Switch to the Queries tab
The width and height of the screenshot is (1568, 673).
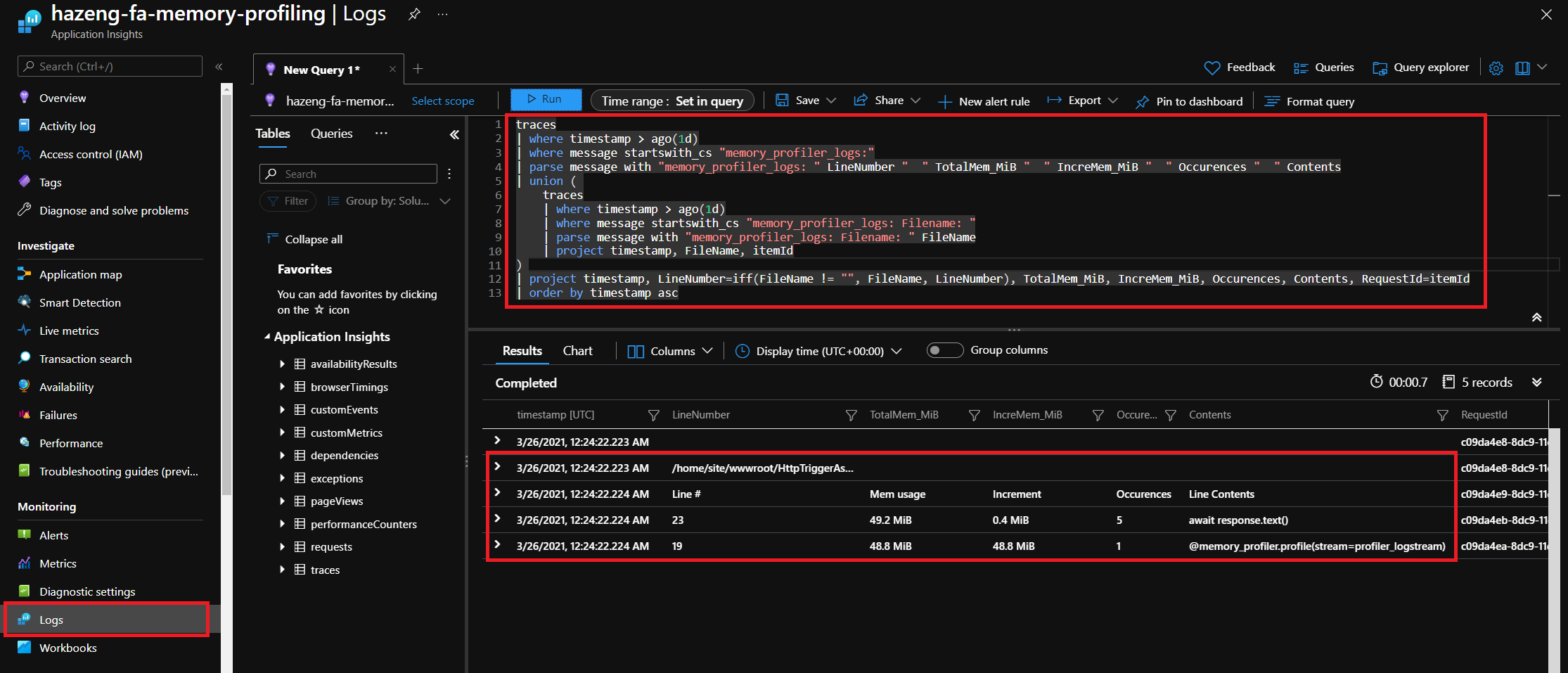pos(331,134)
